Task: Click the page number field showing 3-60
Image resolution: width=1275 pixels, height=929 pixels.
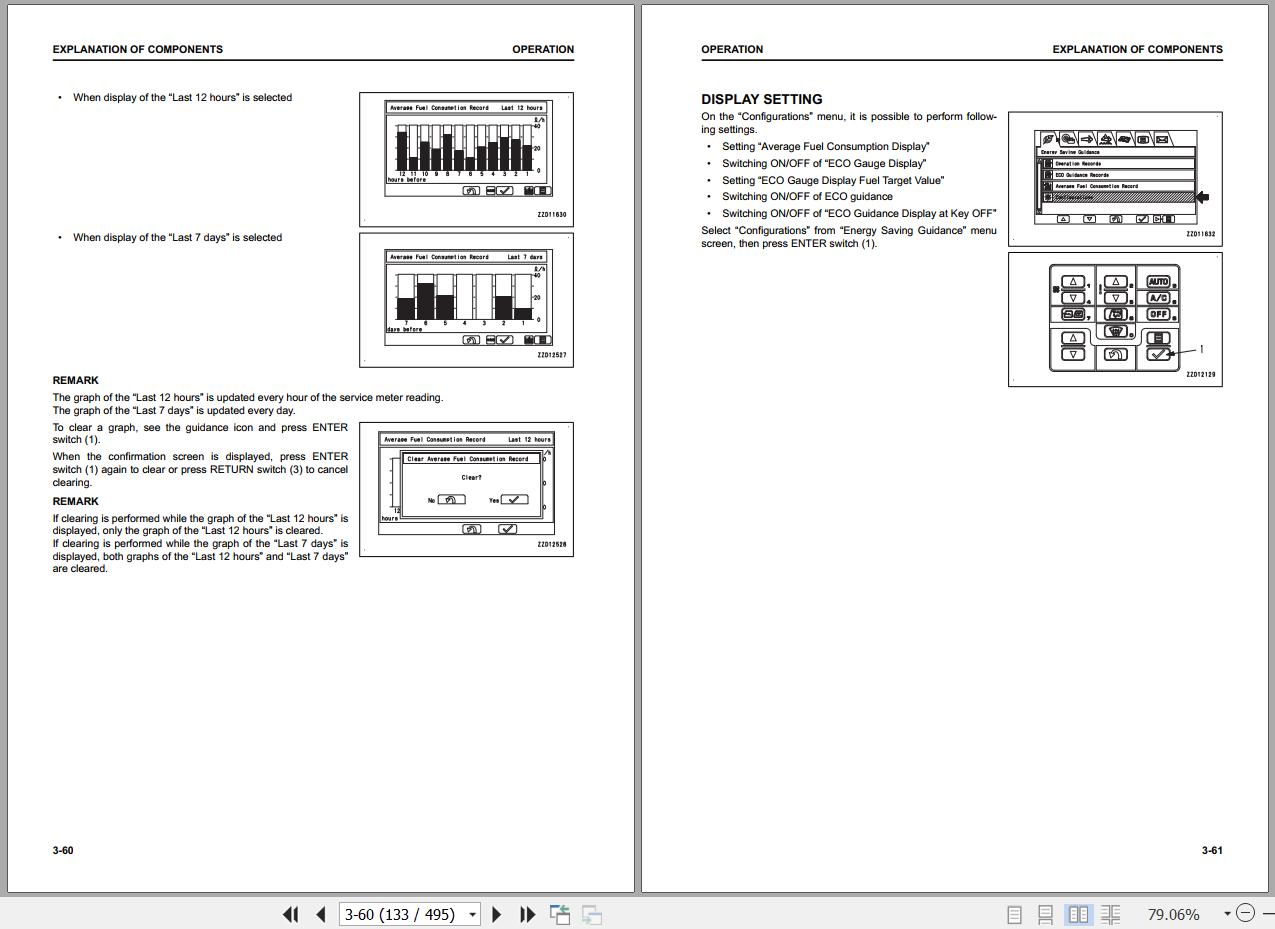Action: click(x=401, y=914)
